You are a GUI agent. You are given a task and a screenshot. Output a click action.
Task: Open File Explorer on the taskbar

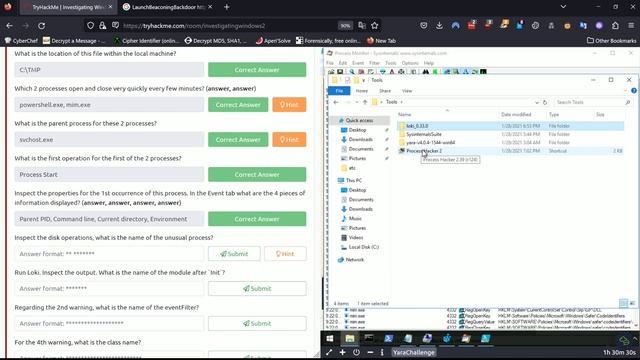point(350,338)
